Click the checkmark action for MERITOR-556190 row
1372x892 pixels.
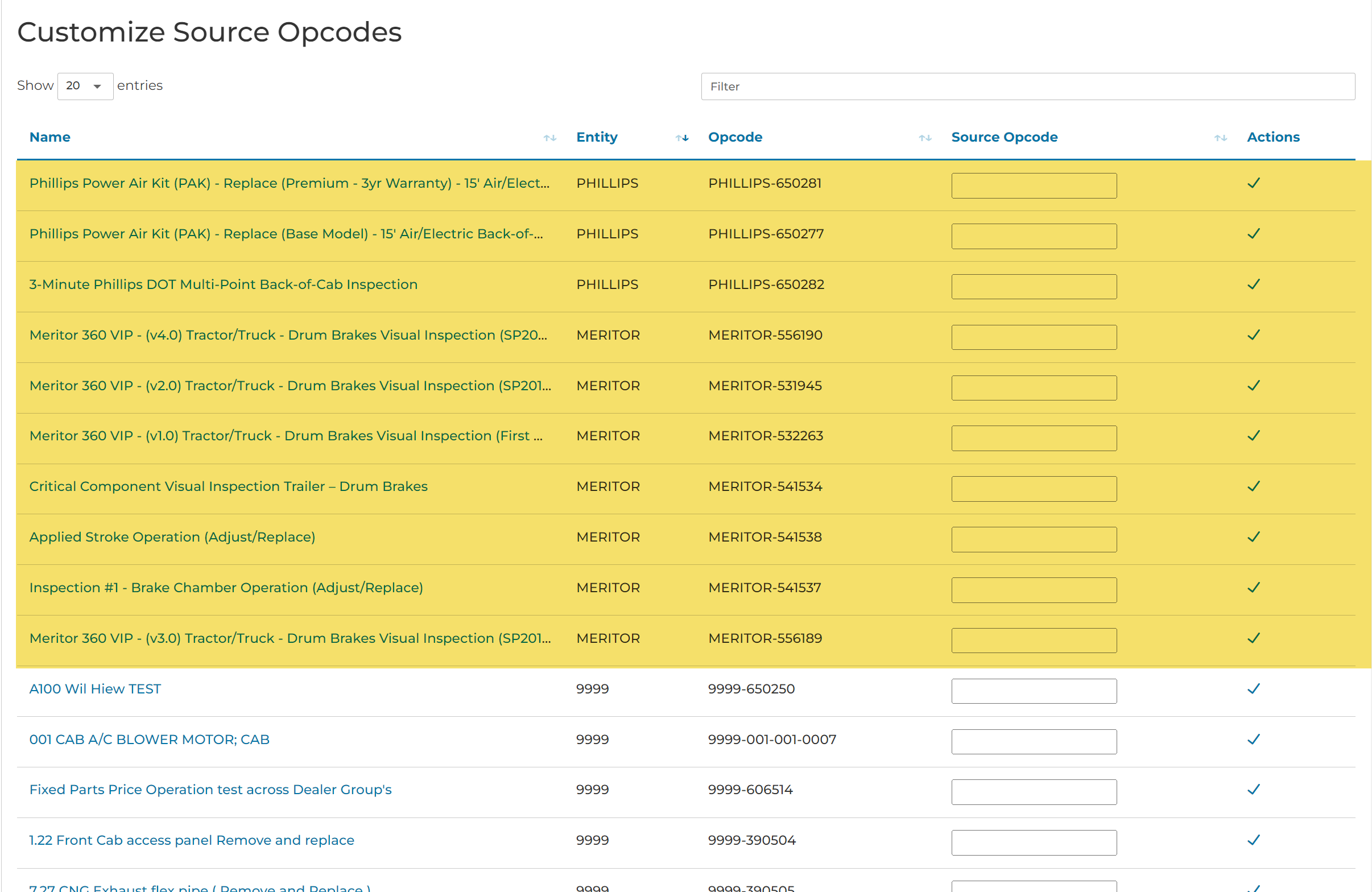coord(1254,335)
